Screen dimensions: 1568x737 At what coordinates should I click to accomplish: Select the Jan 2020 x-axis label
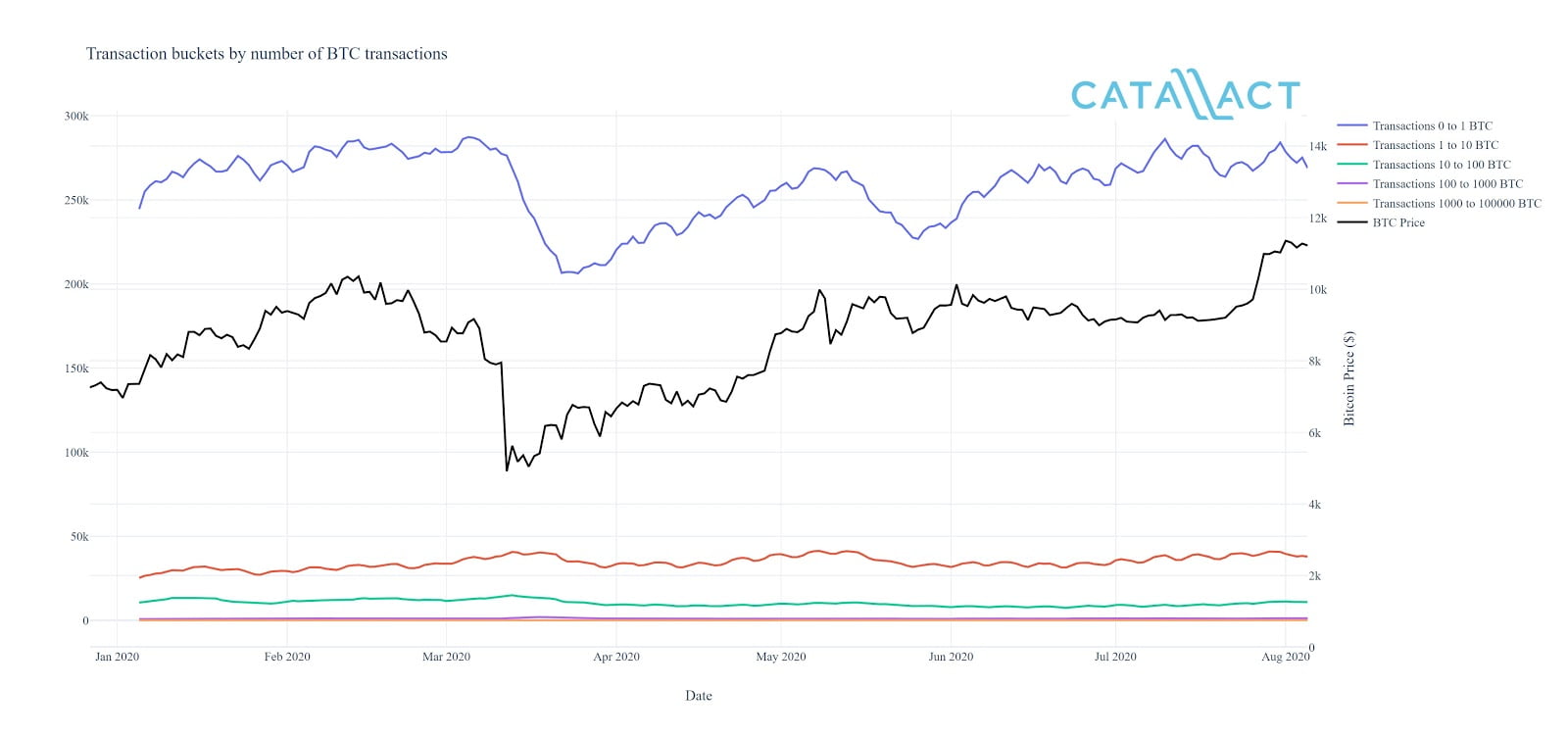(117, 657)
